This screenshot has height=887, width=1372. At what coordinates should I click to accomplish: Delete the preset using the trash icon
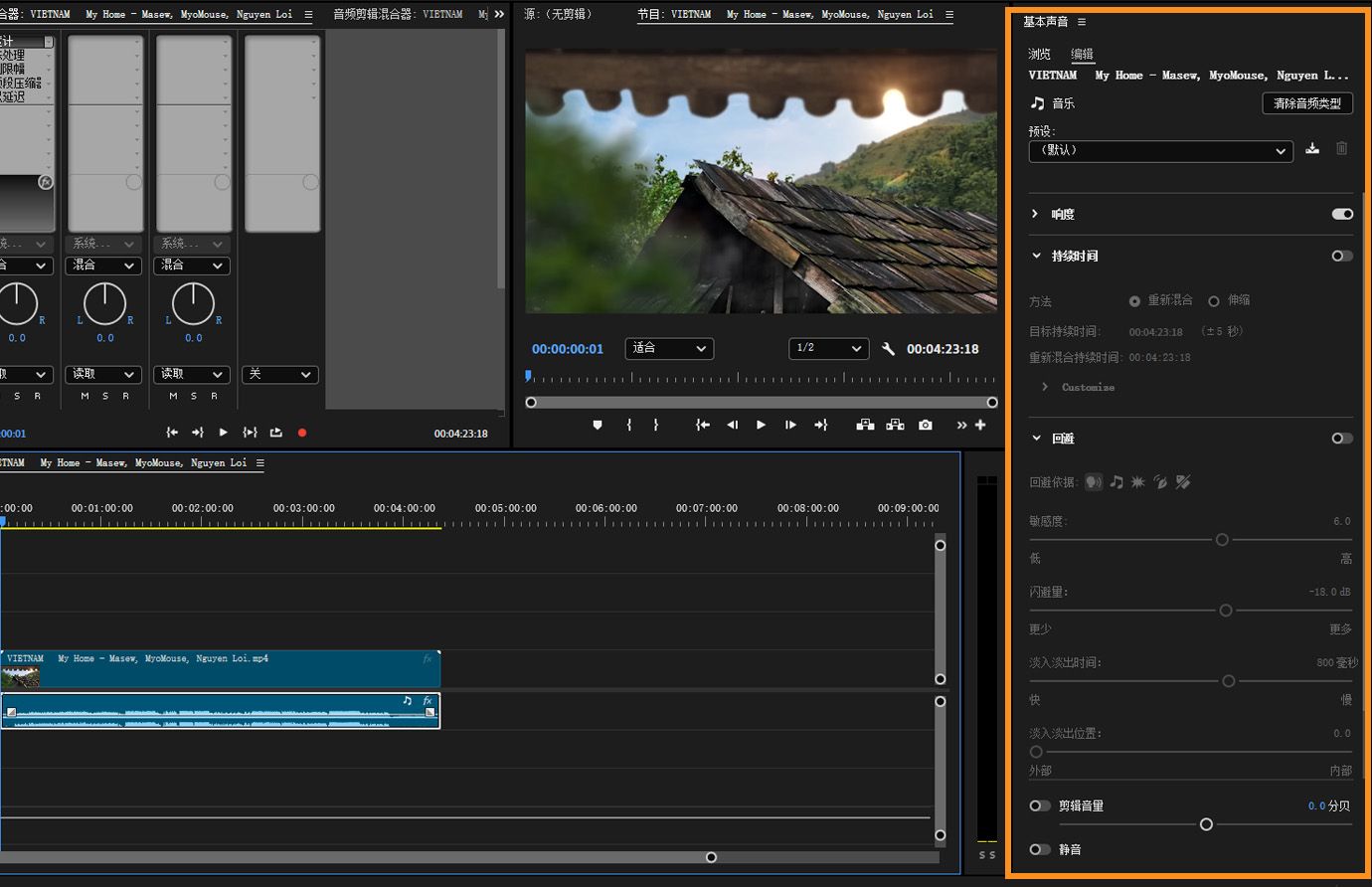click(1341, 147)
